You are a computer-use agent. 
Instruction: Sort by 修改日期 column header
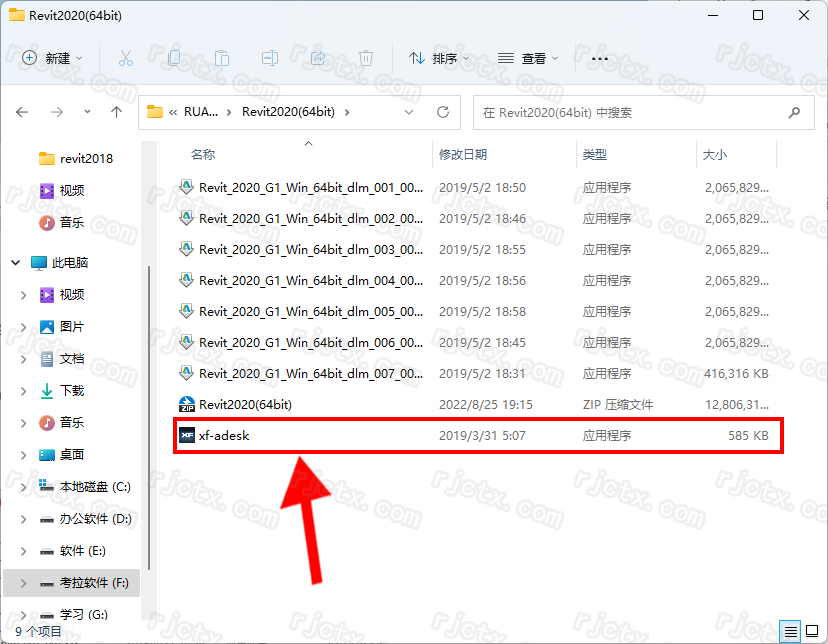[x=463, y=155]
